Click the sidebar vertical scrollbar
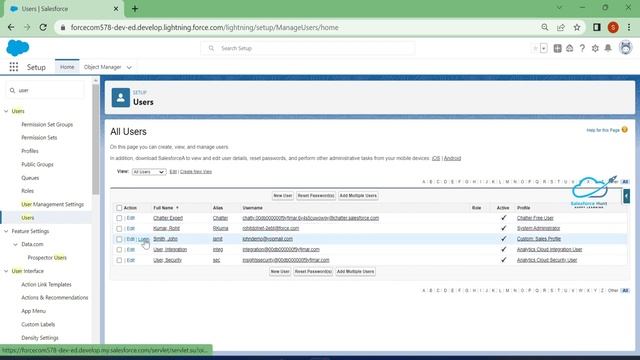 point(96,139)
